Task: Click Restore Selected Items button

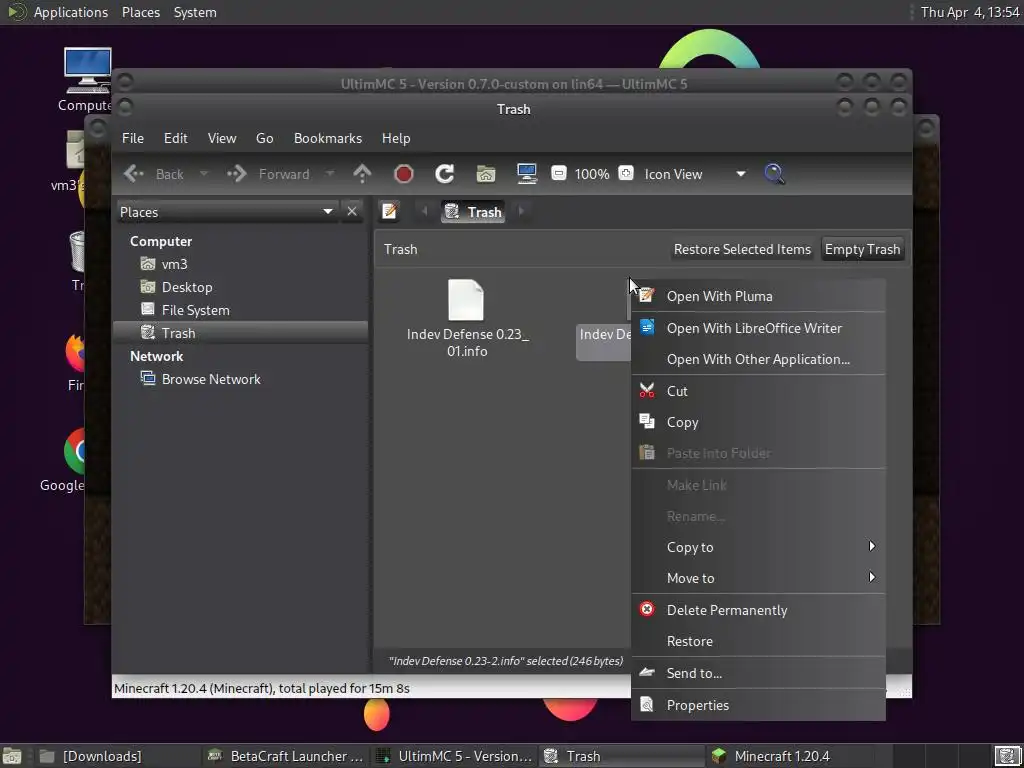Action: pyautogui.click(x=743, y=249)
